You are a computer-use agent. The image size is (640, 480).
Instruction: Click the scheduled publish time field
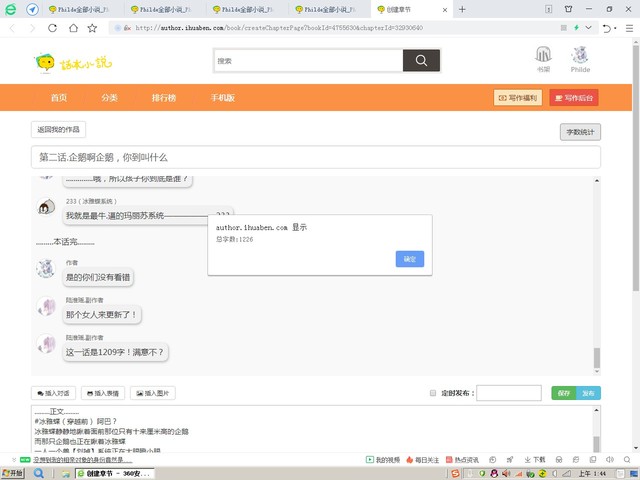coord(508,393)
